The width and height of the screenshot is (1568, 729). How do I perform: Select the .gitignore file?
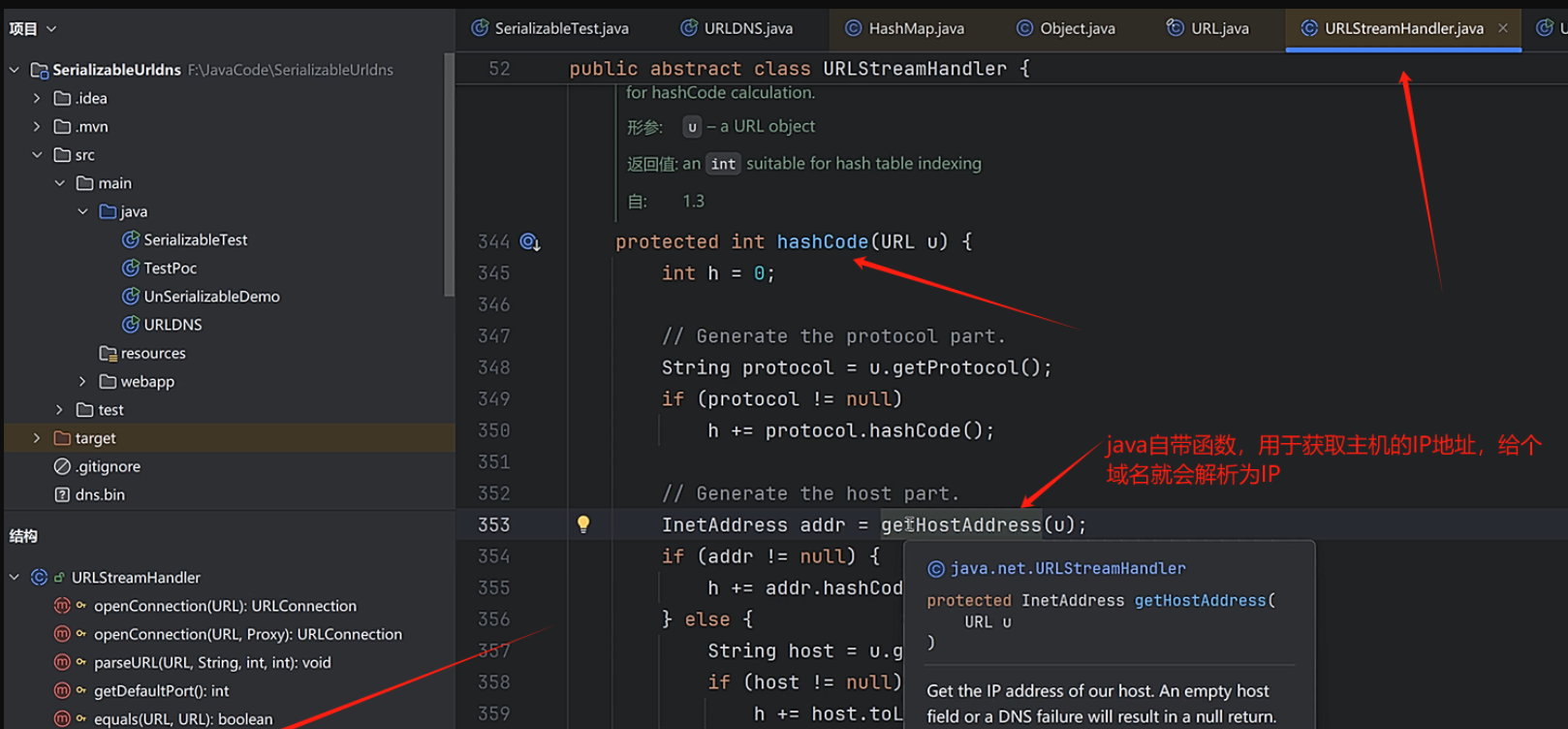tap(108, 466)
